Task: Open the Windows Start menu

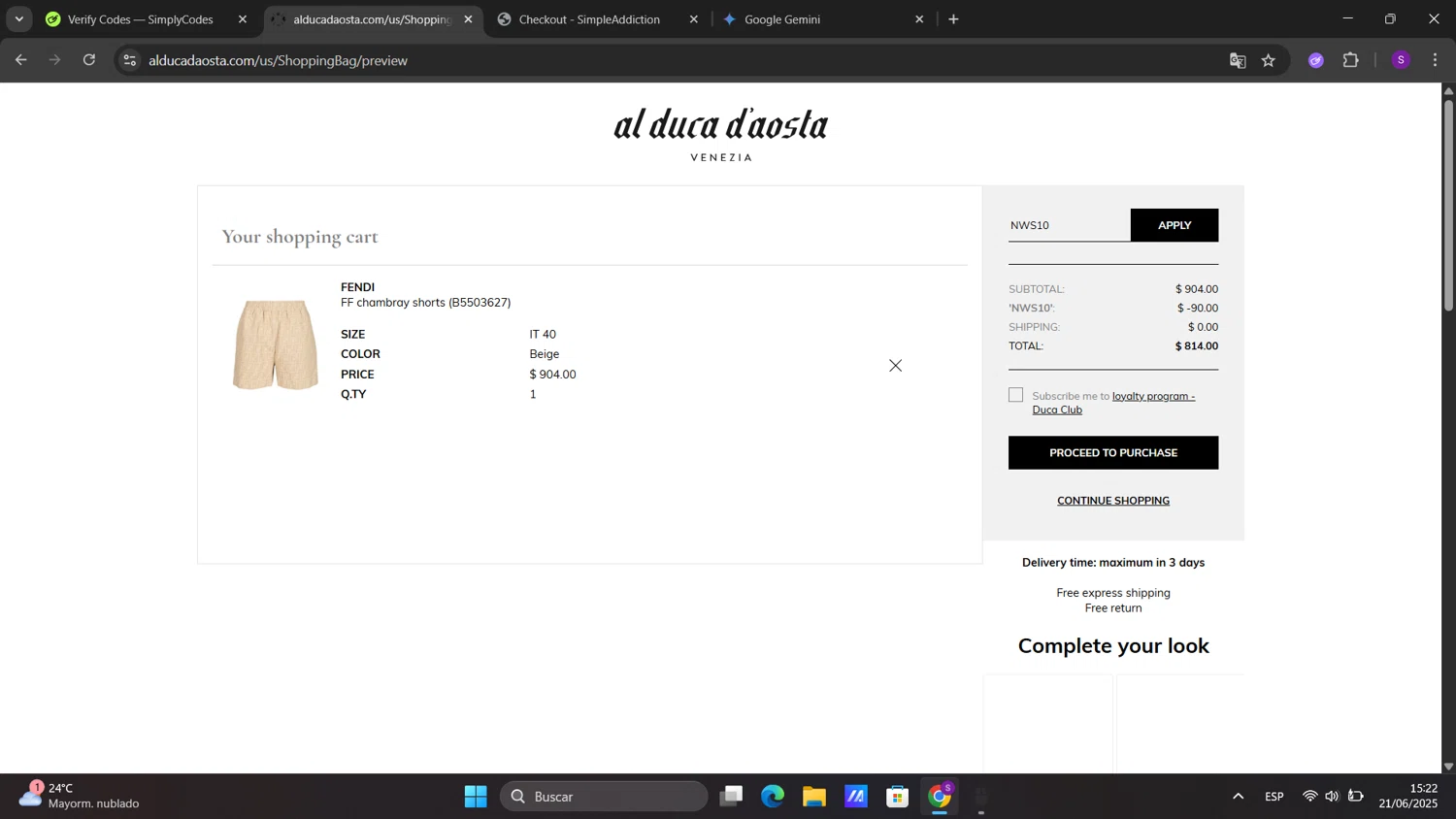Action: point(476,797)
